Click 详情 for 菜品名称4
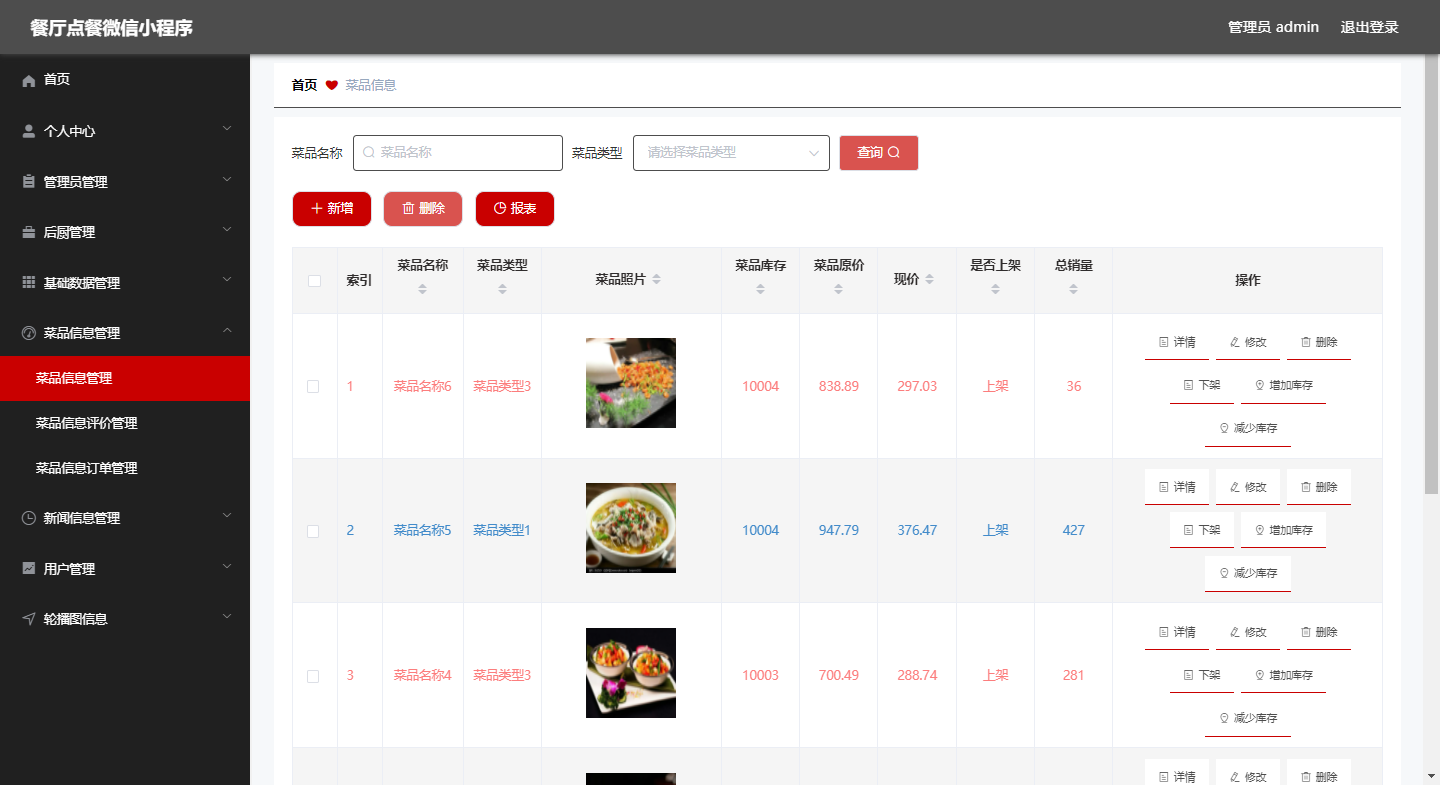Image resolution: width=1440 pixels, height=785 pixels. (x=1177, y=632)
